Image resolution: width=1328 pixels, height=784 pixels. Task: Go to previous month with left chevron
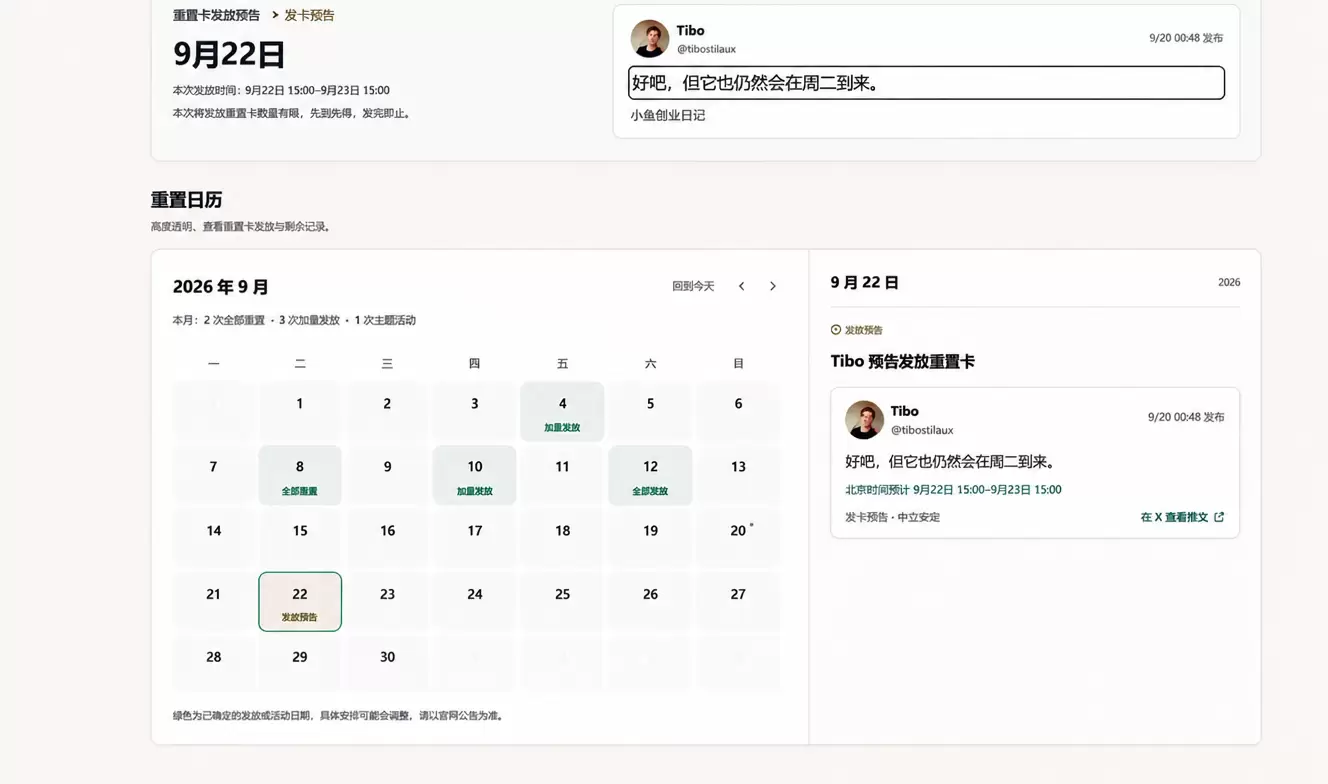[x=741, y=286]
